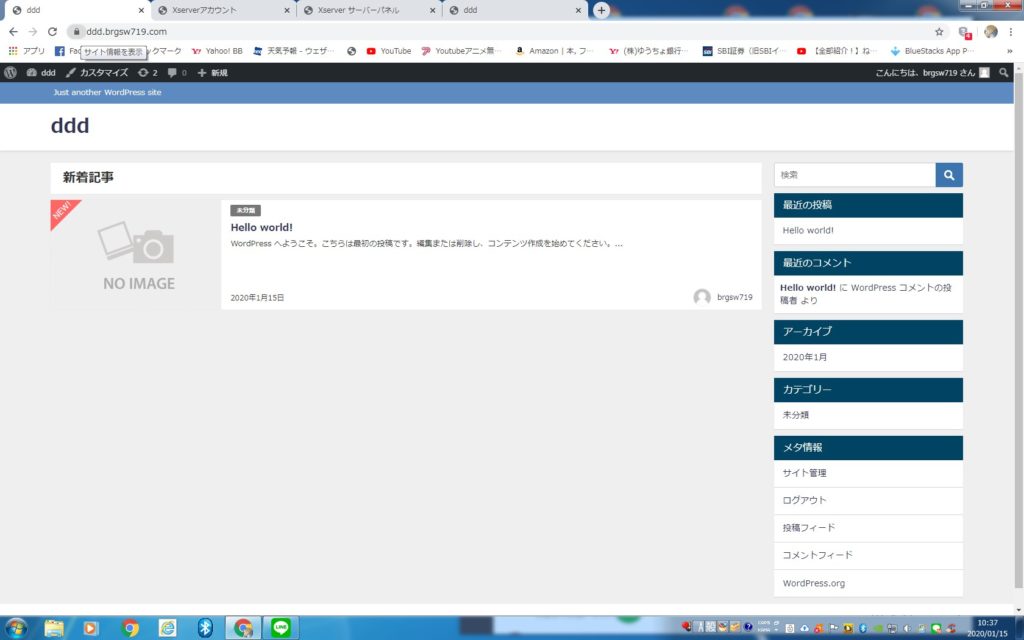Open the admin bar search magnifier icon

coord(1004,73)
